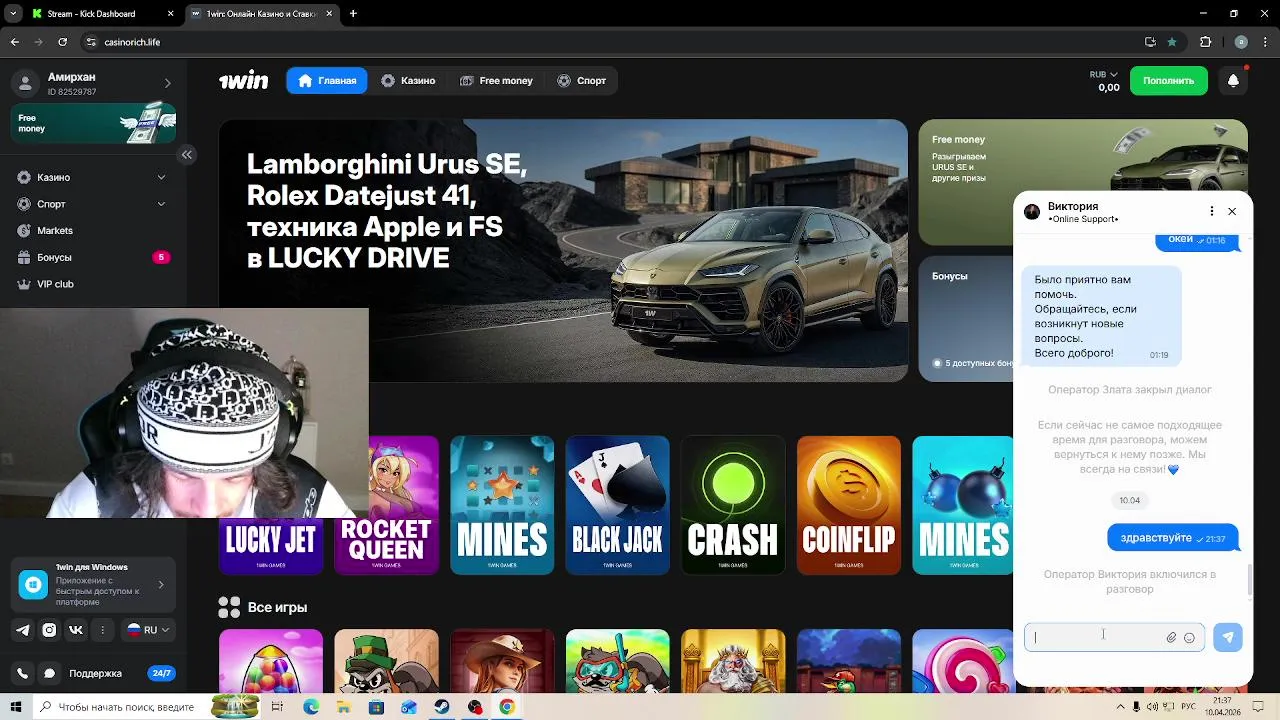Open the RU language dropdown
The height and width of the screenshot is (720, 1280).
tap(147, 630)
